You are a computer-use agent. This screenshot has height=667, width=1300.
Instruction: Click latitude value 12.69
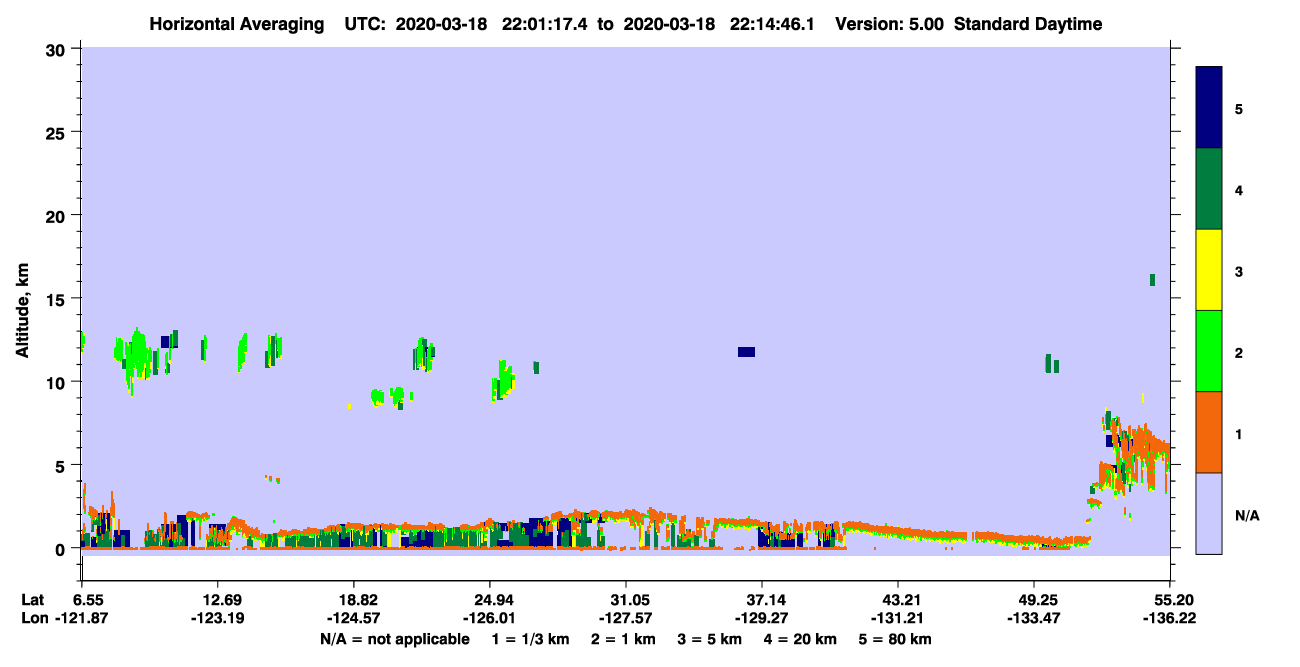(218, 600)
